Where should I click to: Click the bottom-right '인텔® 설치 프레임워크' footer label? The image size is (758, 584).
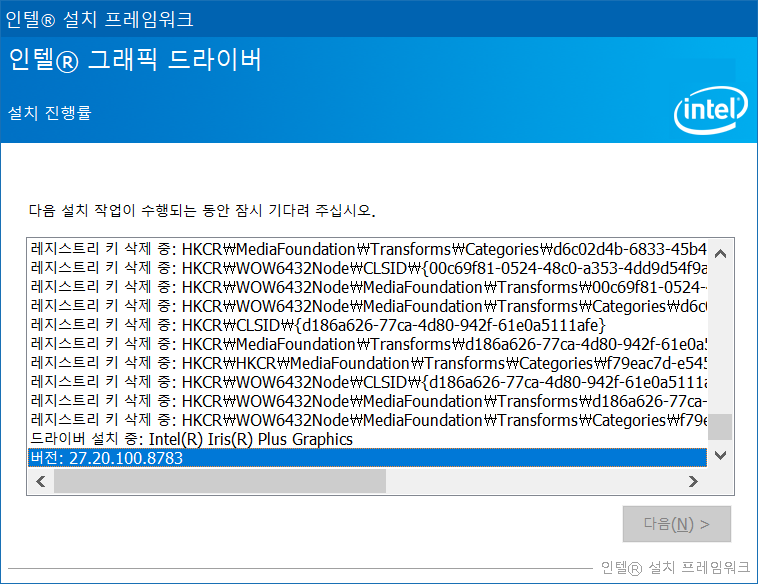pyautogui.click(x=675, y=568)
